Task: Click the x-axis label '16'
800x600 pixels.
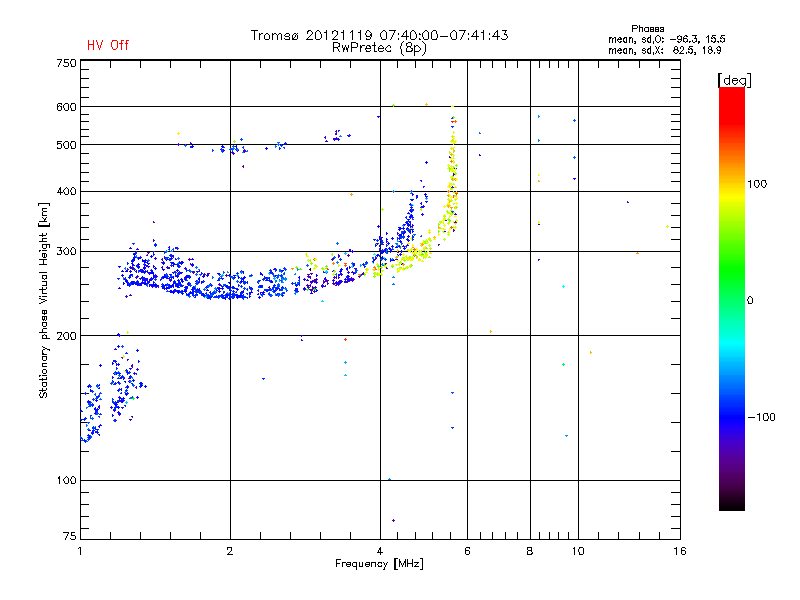Action: pos(680,551)
